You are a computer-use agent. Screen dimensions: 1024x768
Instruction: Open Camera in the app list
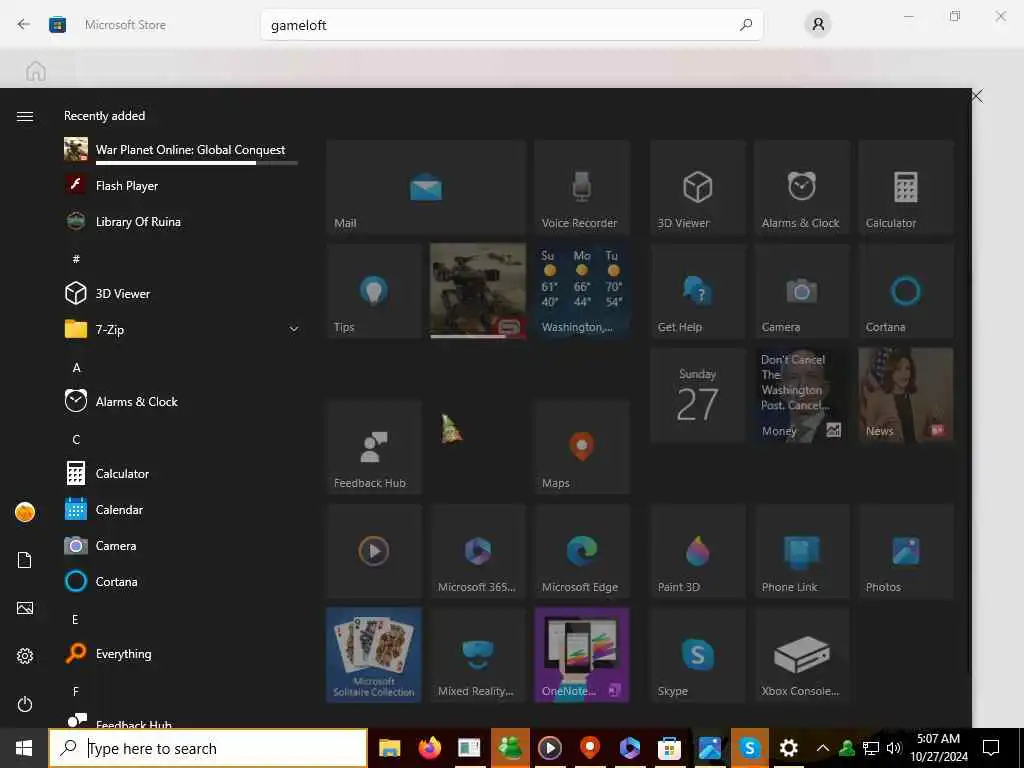click(182, 545)
